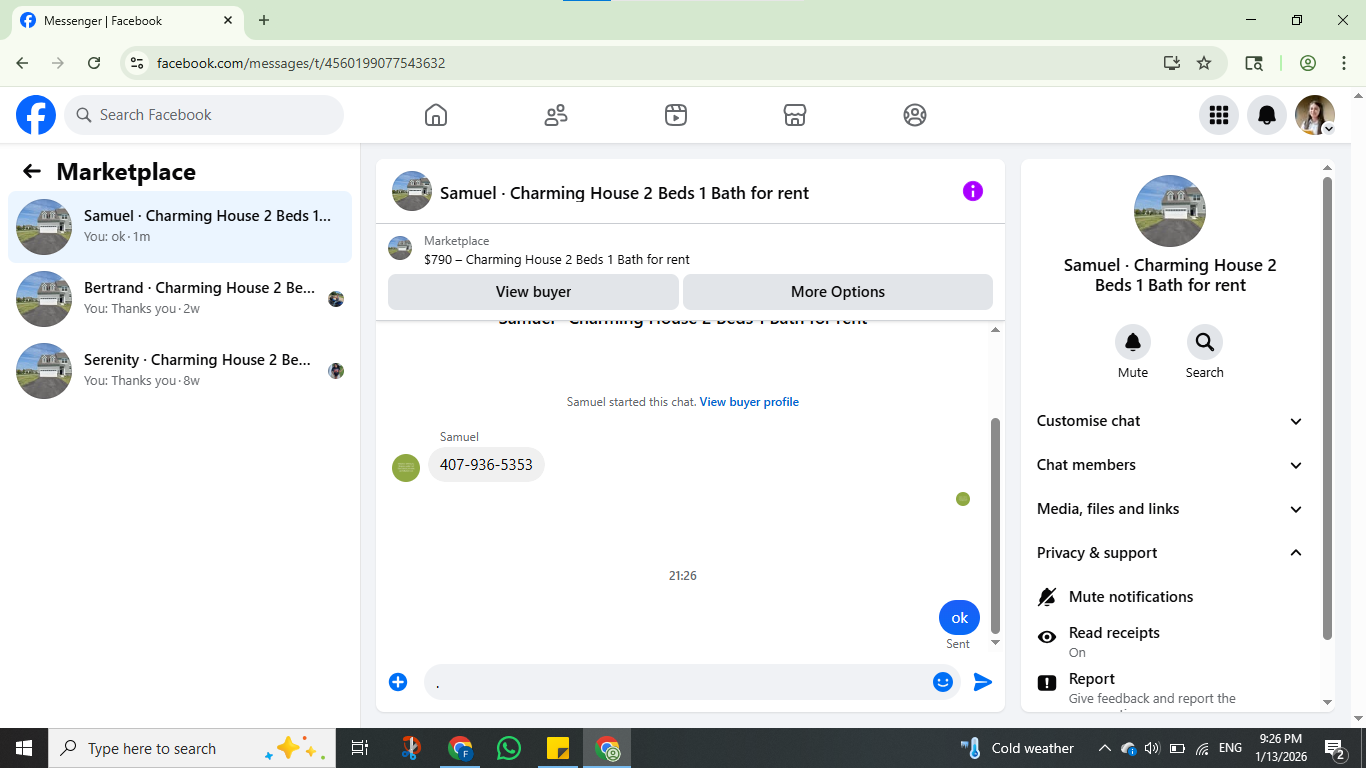Image resolution: width=1366 pixels, height=768 pixels.
Task: Focus the Search Facebook field
Action: (x=204, y=115)
